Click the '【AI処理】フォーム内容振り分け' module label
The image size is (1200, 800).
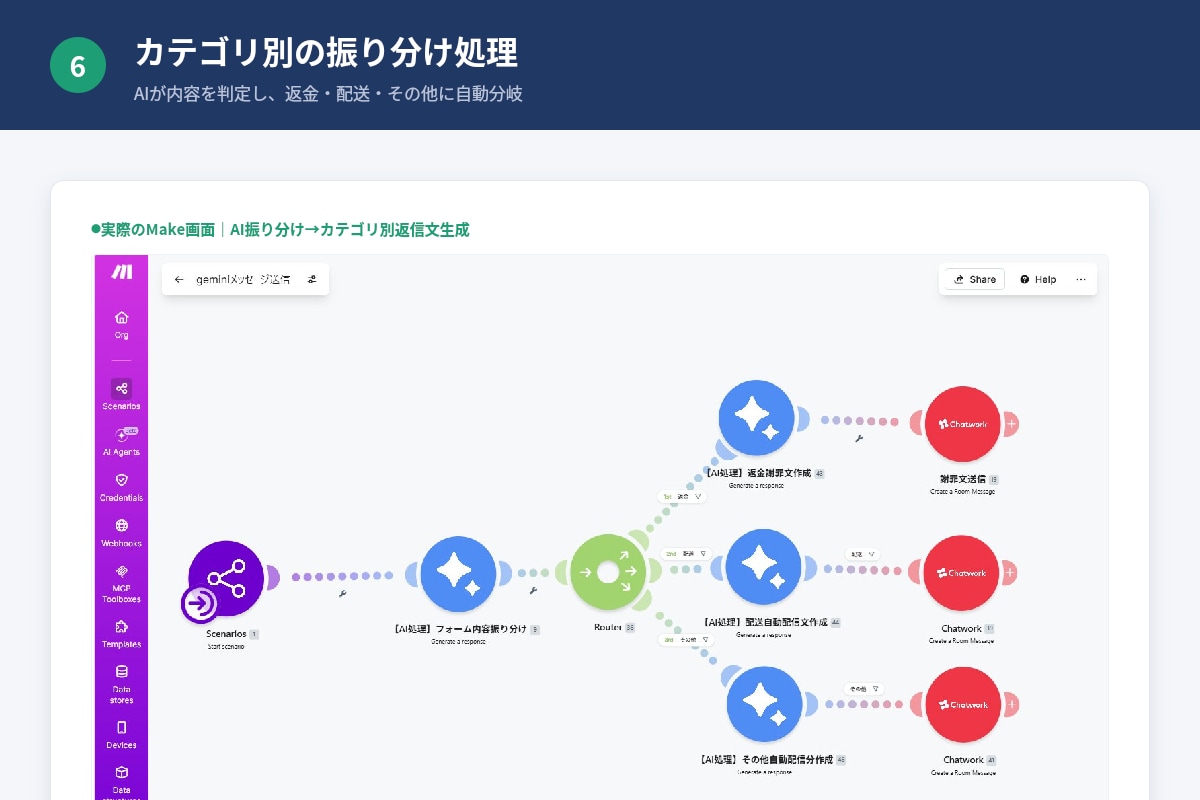pyautogui.click(x=460, y=629)
